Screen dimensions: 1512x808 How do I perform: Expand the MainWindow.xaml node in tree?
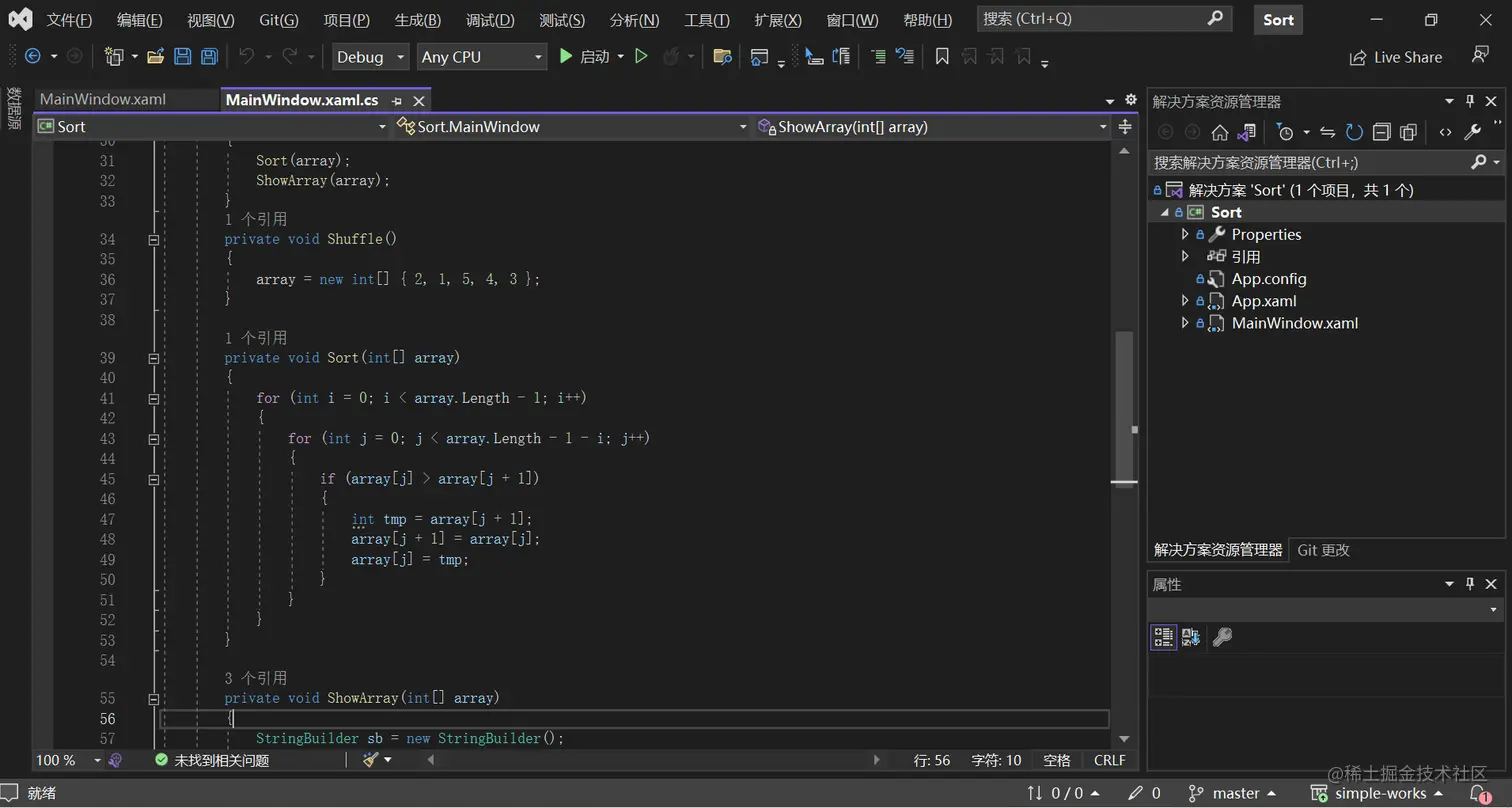(1185, 322)
